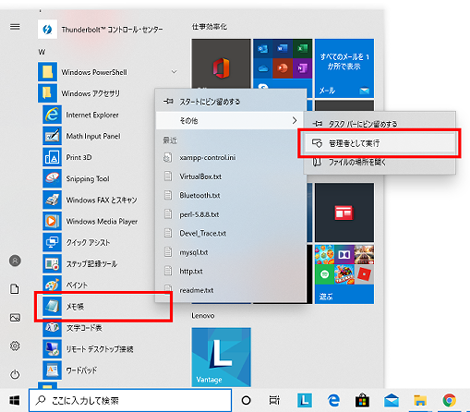Launch Print 3D from the app list
470x412 pixels.
[79, 157]
